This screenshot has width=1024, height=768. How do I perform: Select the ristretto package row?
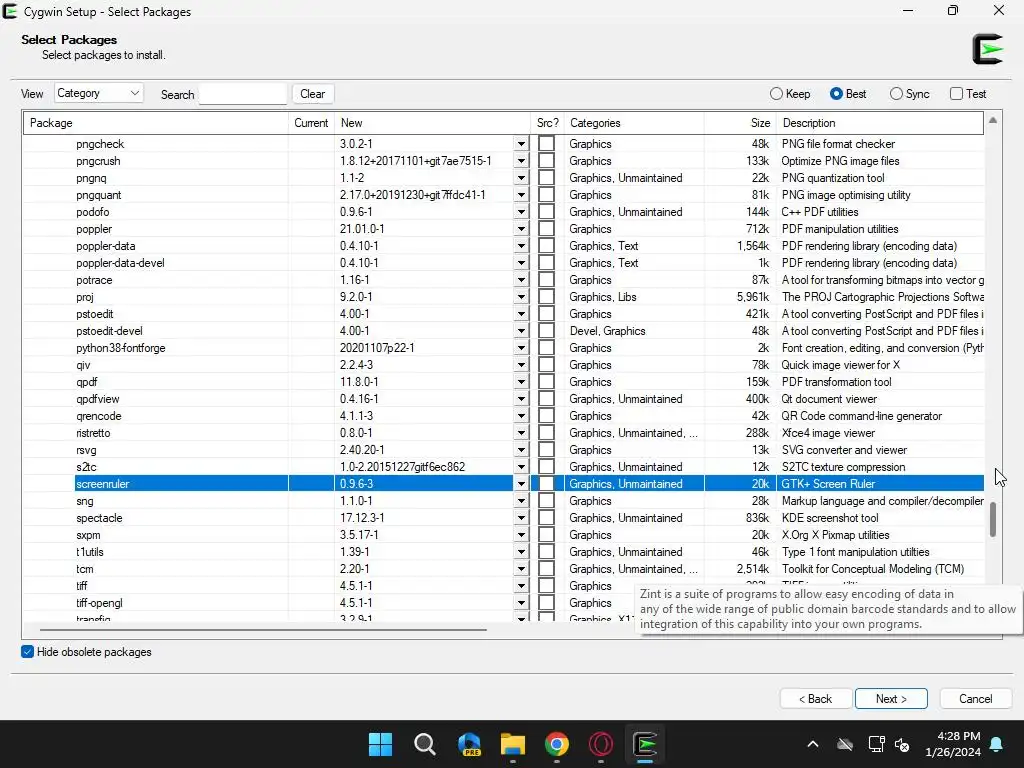click(x=504, y=433)
